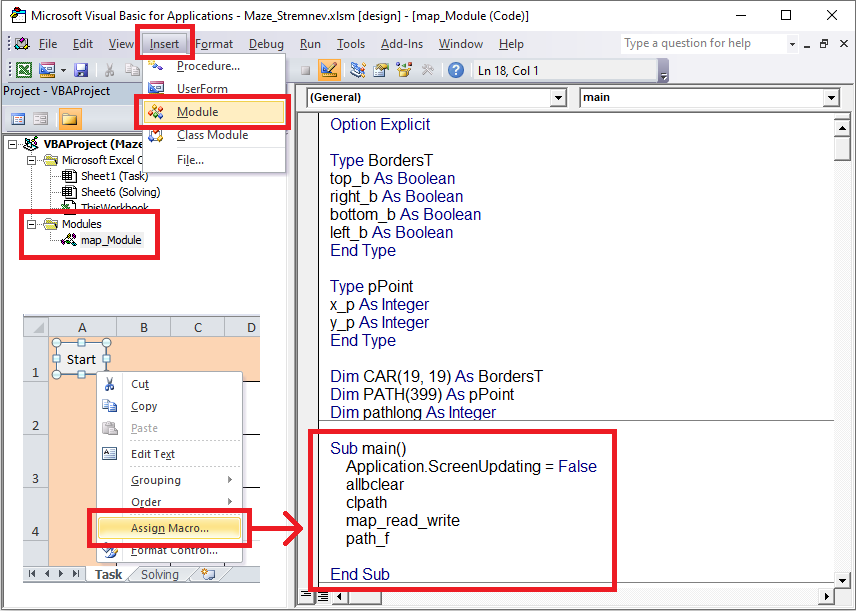
Task: Choose File... from the Insert menu
Action: click(x=214, y=160)
